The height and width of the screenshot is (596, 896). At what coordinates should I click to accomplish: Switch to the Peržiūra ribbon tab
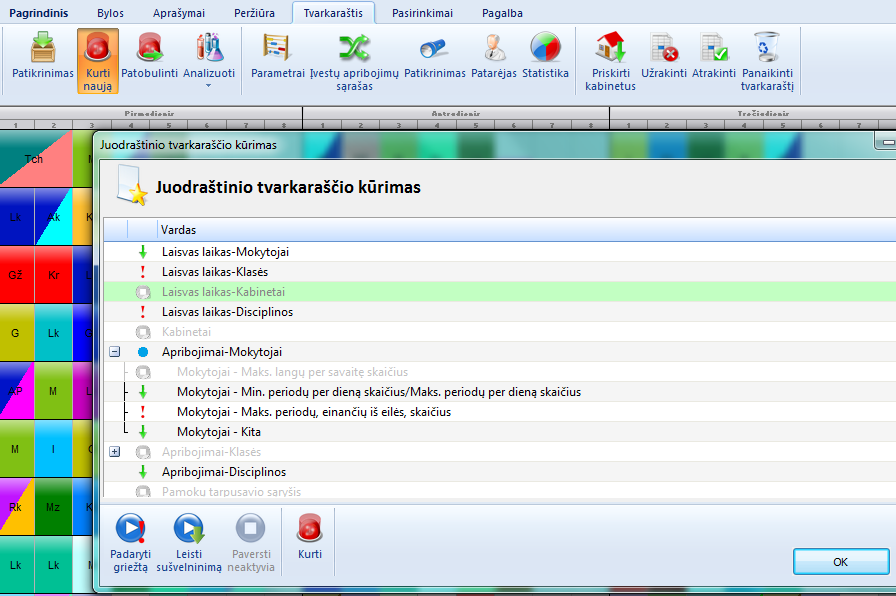click(256, 13)
